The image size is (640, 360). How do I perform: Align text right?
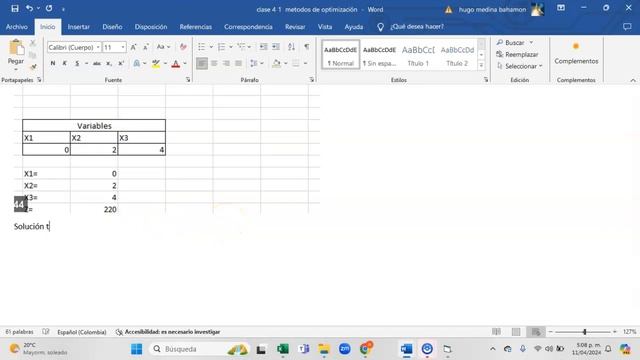pos(227,64)
